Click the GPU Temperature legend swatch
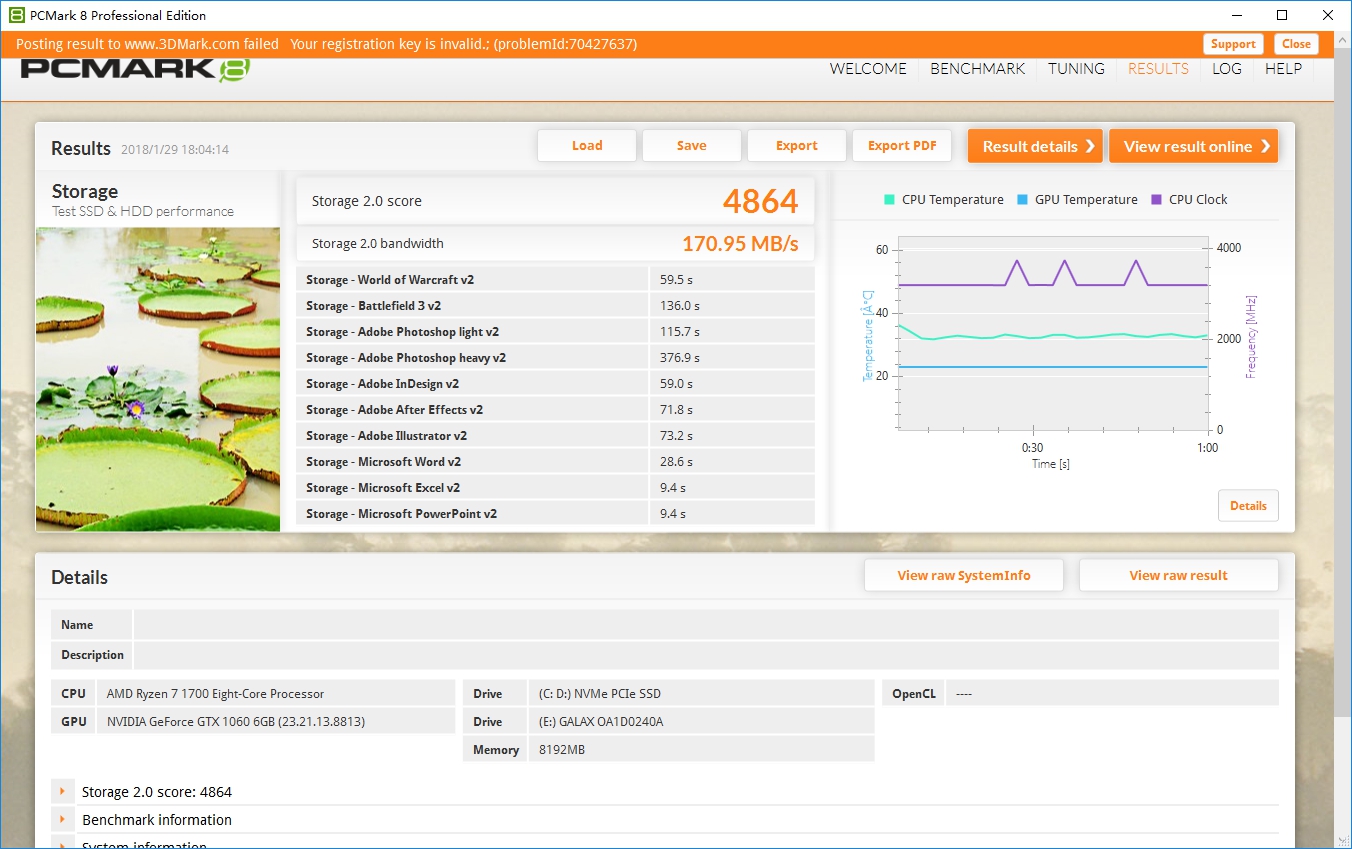1352x849 pixels. 1022,199
